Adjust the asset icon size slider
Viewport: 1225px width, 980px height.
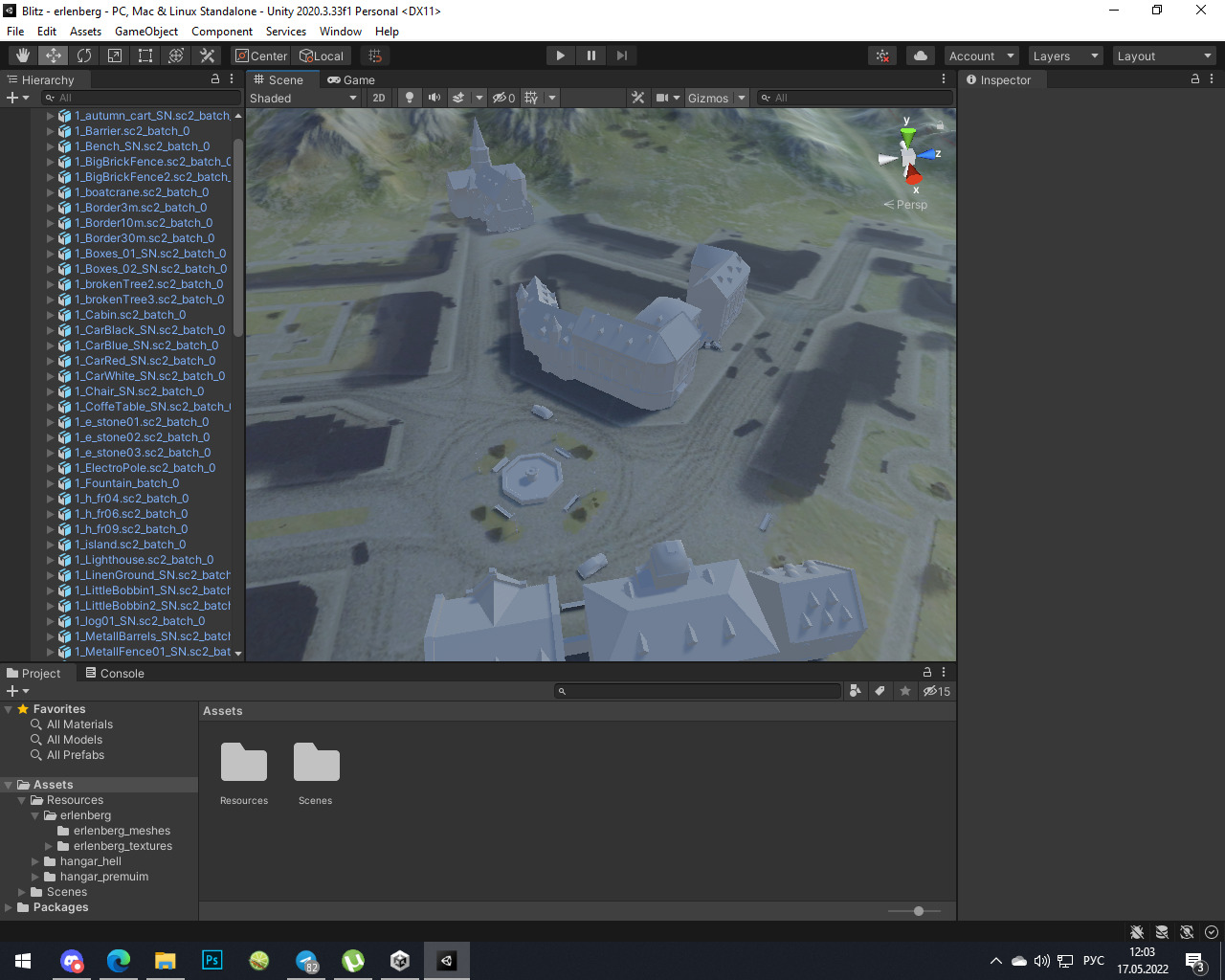(x=919, y=911)
